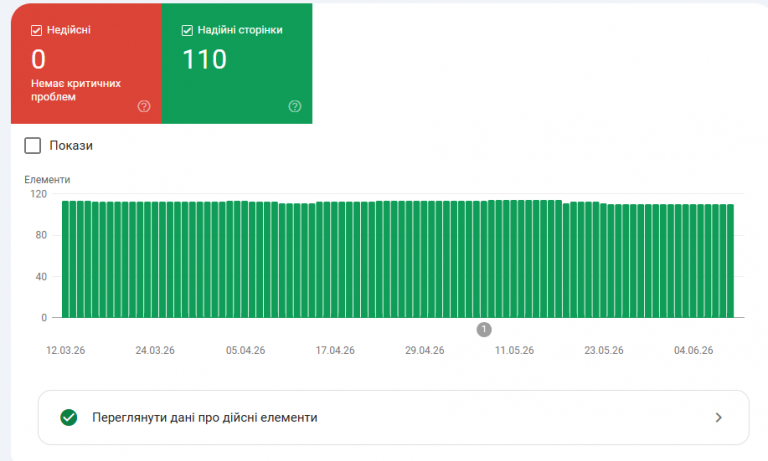768x461 pixels.
Task: Click the 23.05.26 date label
Action: (x=604, y=350)
